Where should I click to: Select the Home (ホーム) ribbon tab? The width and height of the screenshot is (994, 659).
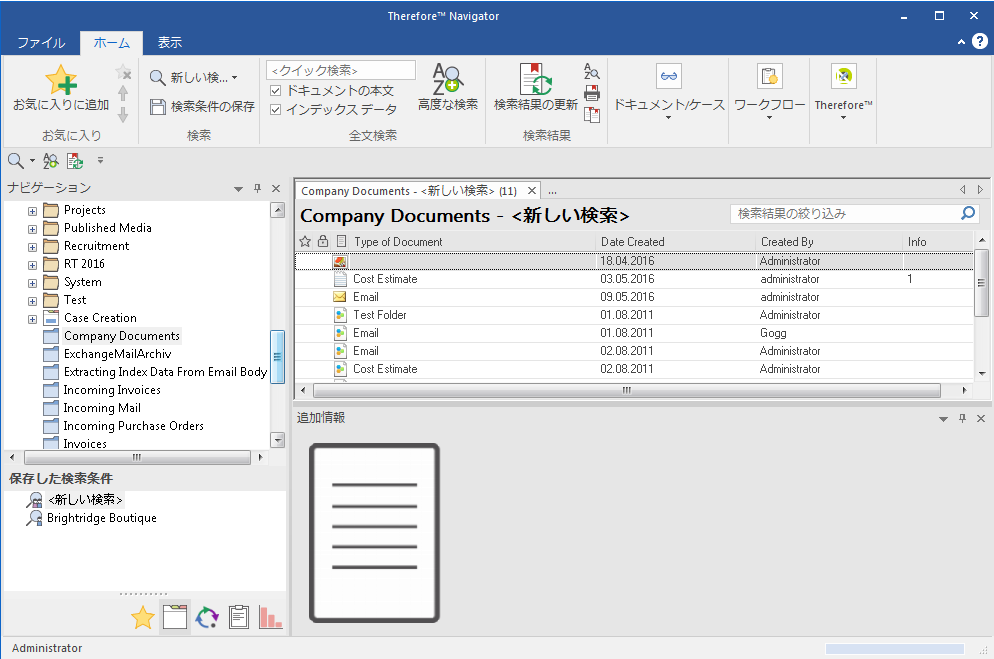(x=112, y=42)
